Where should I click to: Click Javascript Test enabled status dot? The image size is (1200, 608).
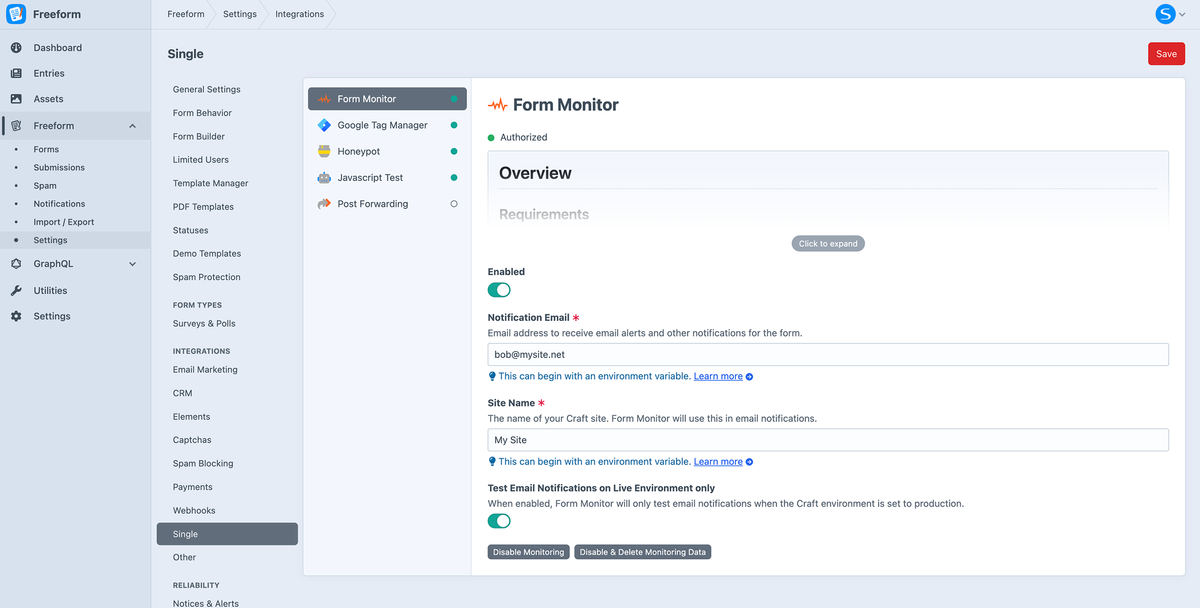coord(454,177)
